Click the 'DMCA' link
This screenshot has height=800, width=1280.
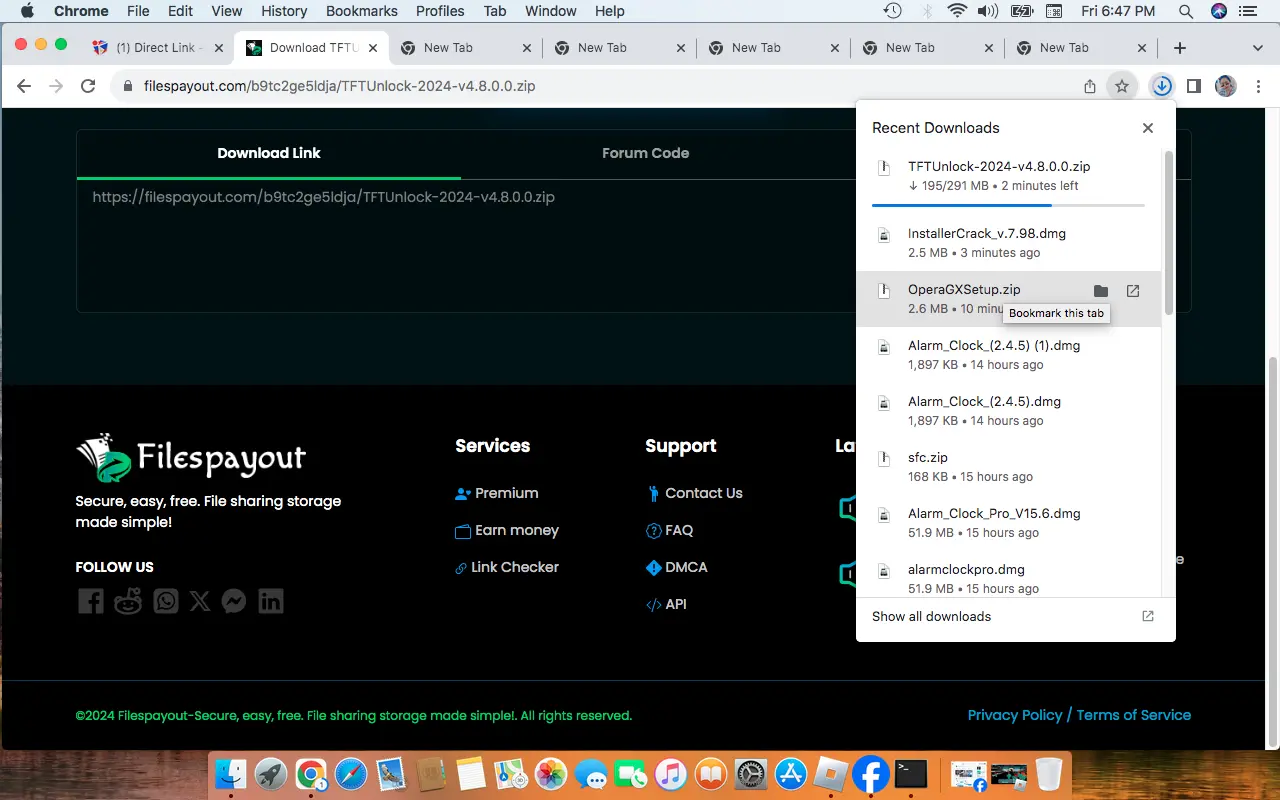[x=677, y=567]
